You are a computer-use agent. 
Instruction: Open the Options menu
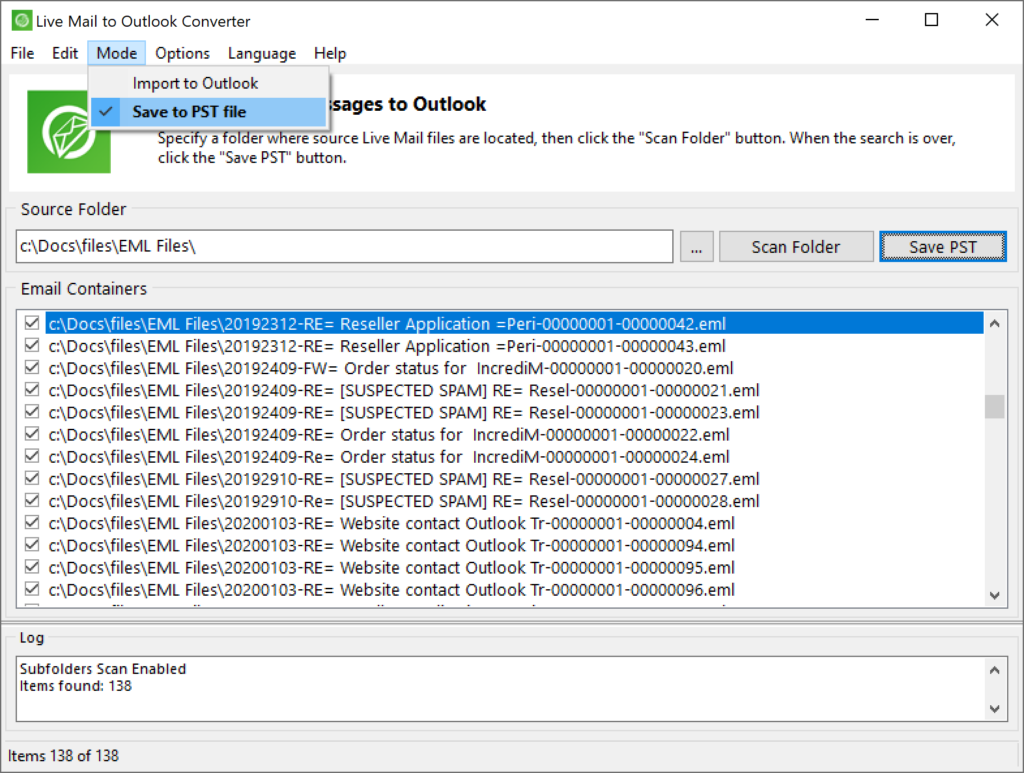coord(182,53)
